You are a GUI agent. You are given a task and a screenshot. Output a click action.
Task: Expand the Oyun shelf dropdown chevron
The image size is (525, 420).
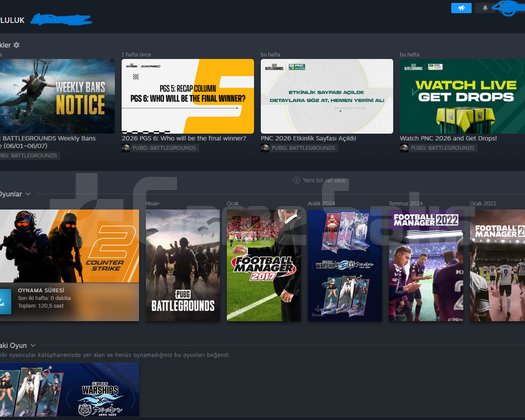[33, 345]
